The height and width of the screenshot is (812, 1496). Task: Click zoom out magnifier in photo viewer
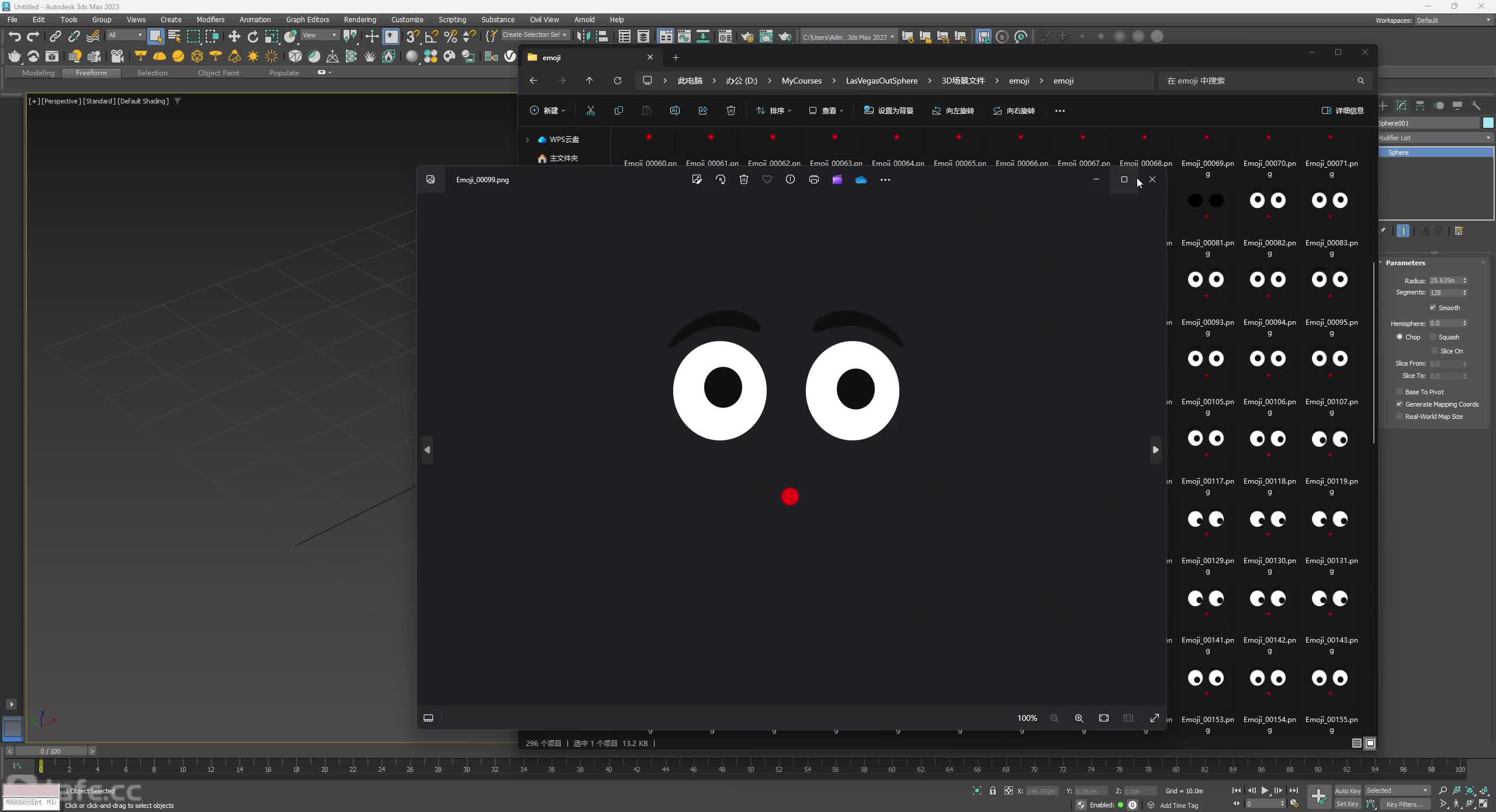(1054, 718)
